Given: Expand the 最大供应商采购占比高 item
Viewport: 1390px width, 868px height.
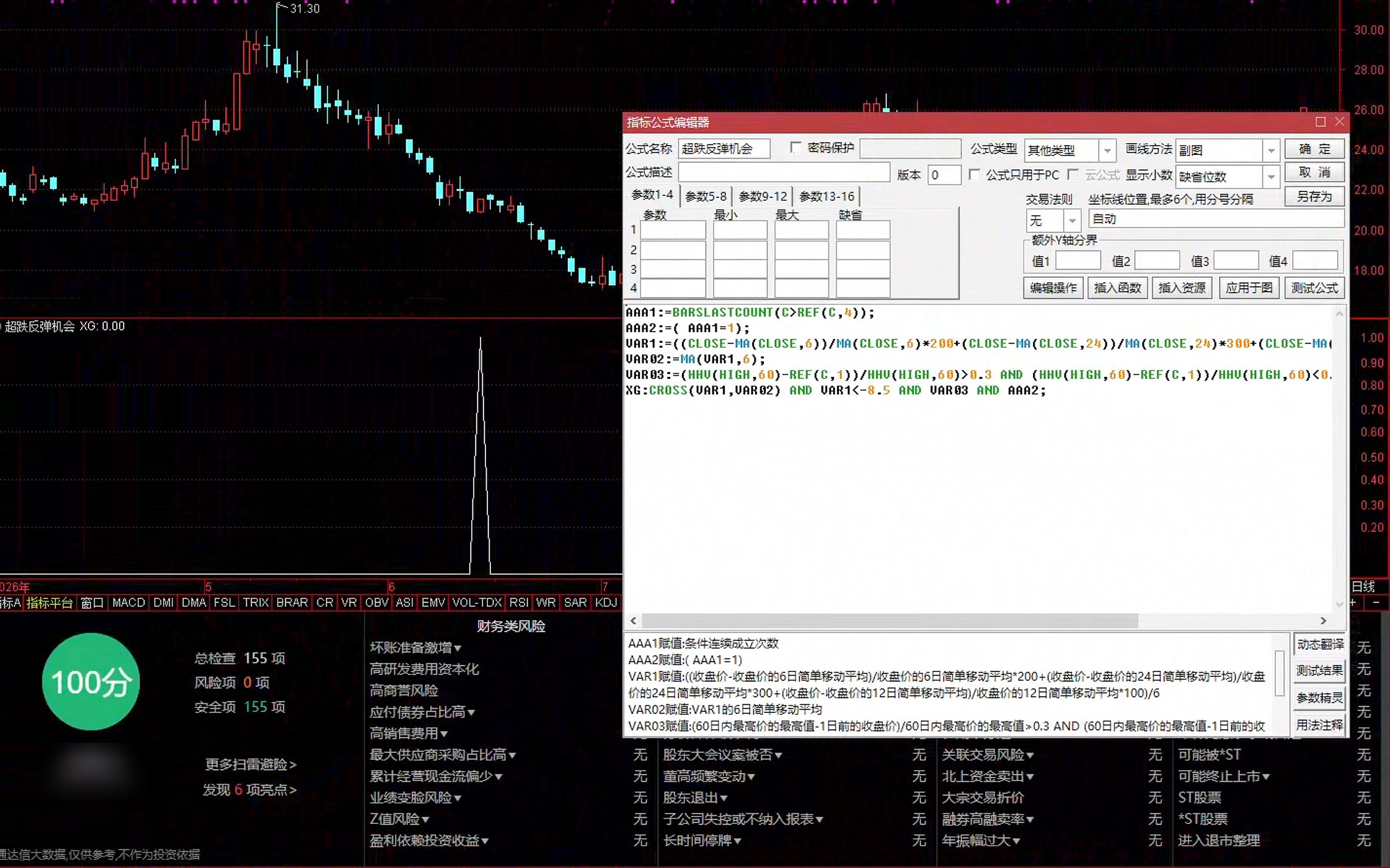Looking at the screenshot, I should [443, 755].
